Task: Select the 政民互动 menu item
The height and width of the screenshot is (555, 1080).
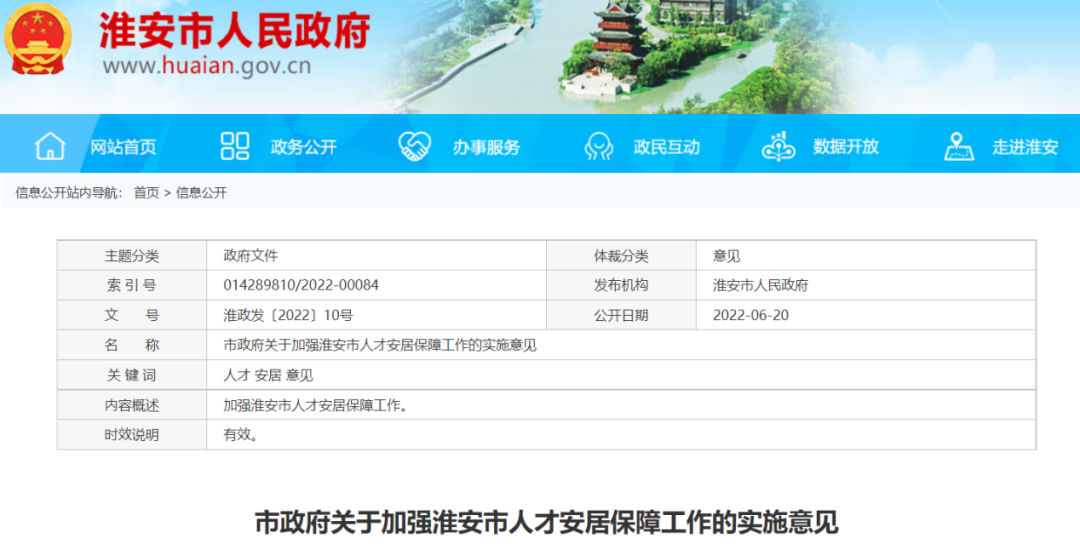Action: click(666, 147)
